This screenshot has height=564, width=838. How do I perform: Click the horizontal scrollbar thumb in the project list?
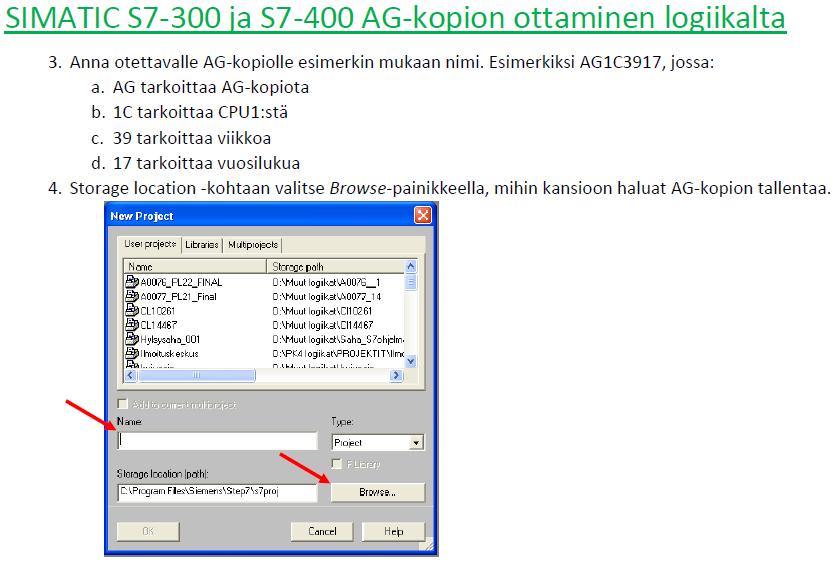click(196, 375)
